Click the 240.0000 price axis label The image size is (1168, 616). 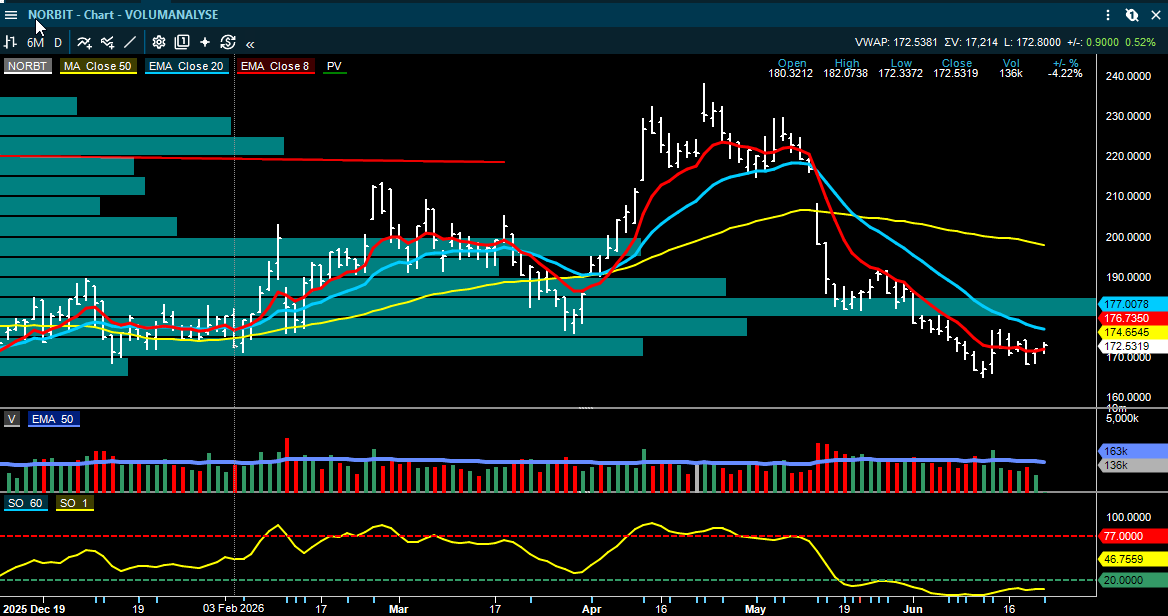1130,76
